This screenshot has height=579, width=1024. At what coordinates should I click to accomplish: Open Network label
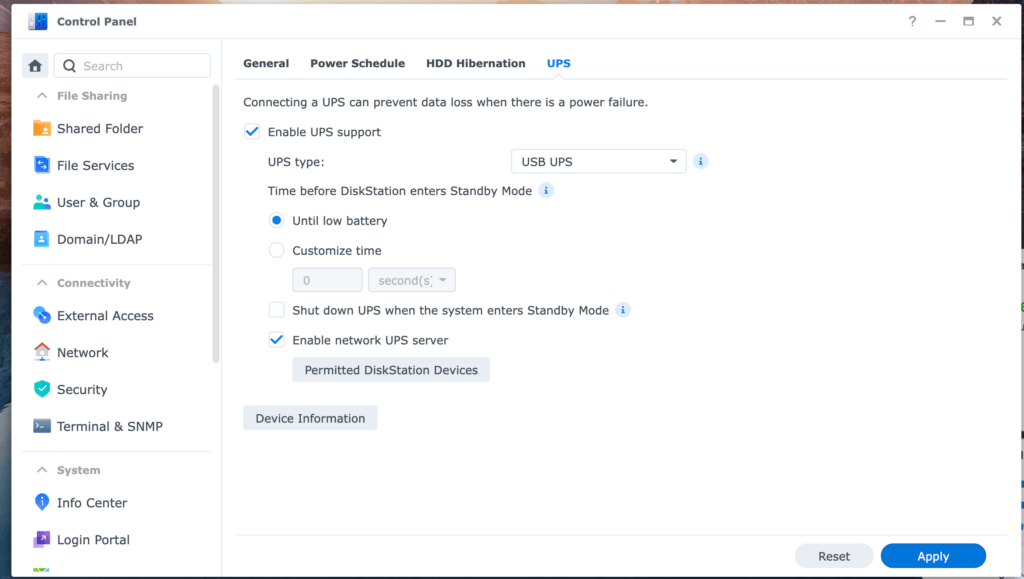pos(82,352)
